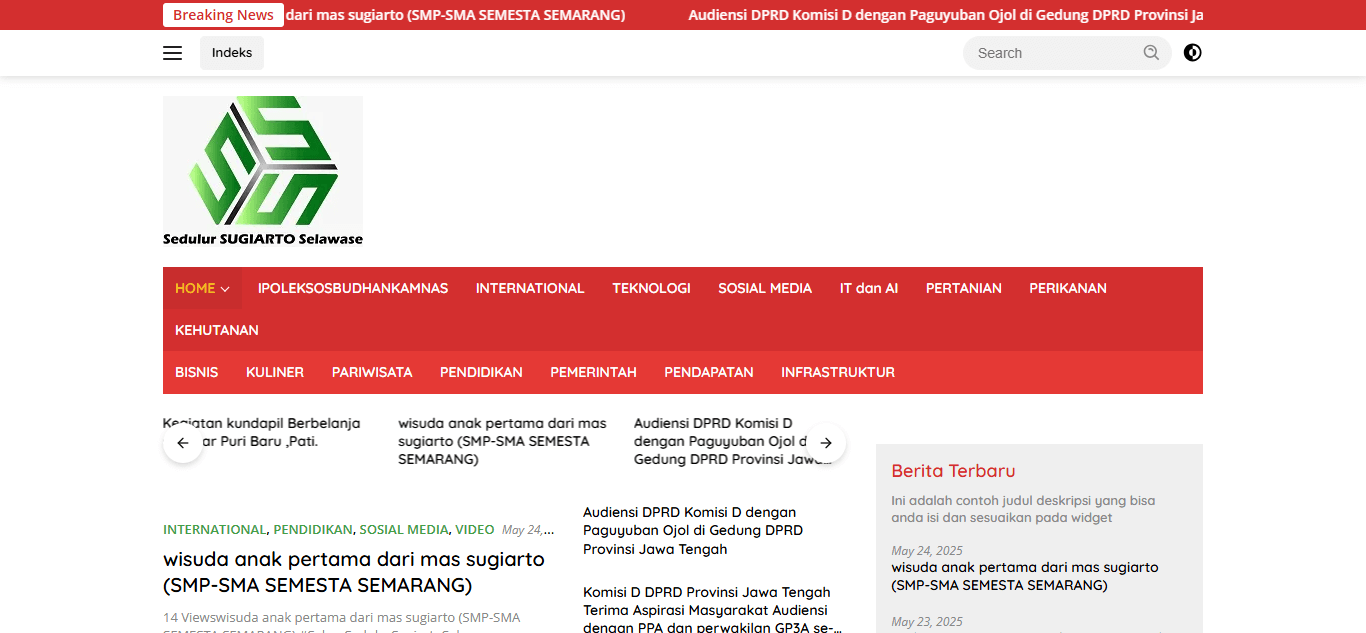Select PENDIDIKAN in the secondary menu
The image size is (1366, 633).
[481, 372]
